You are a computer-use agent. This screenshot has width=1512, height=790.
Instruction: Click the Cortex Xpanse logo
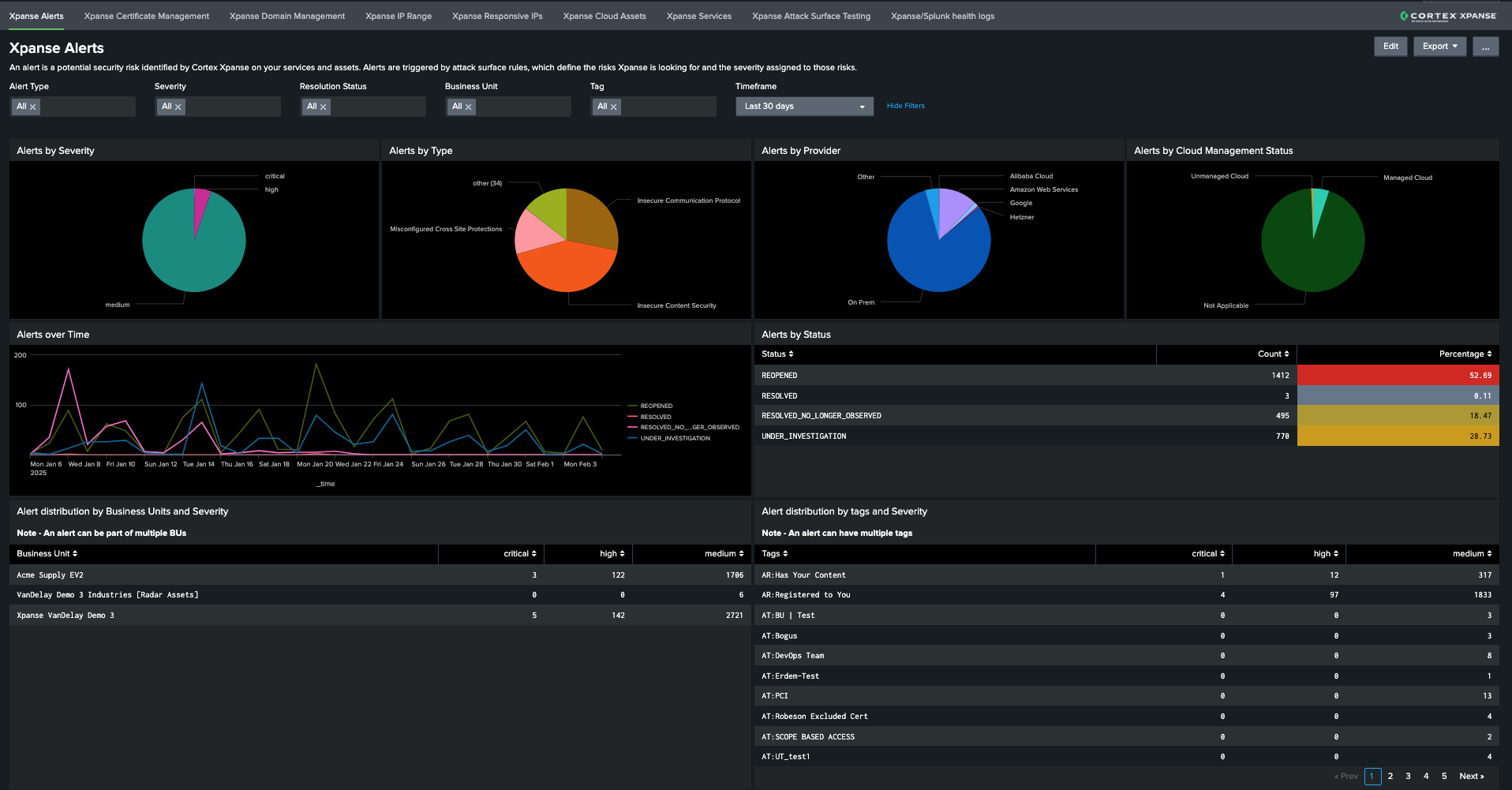click(x=1448, y=16)
